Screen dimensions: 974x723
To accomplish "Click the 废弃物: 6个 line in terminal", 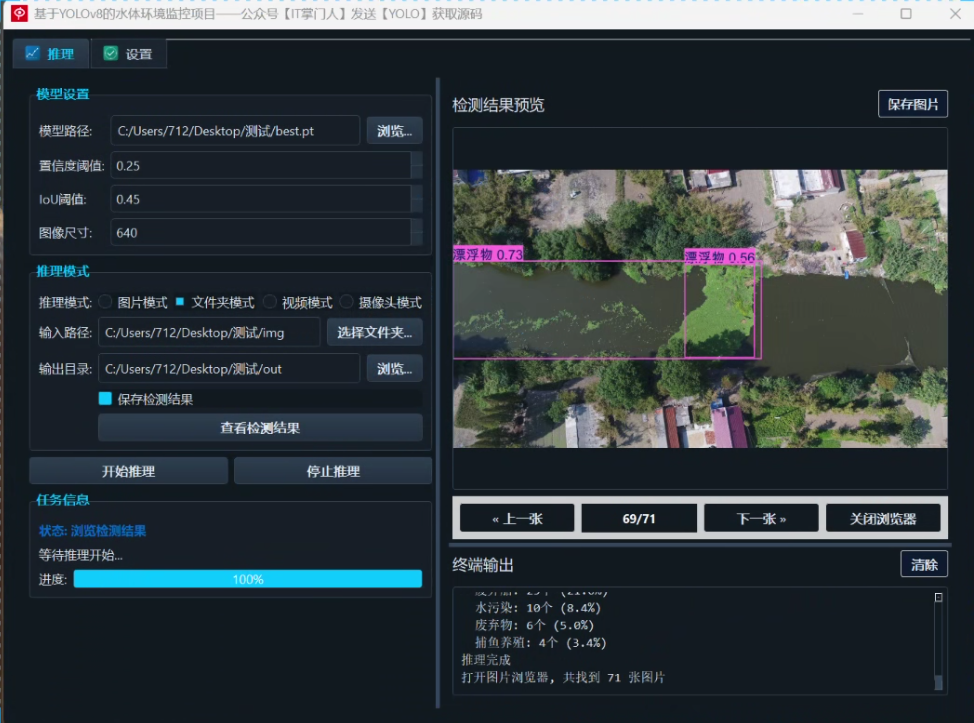I will 534,625.
